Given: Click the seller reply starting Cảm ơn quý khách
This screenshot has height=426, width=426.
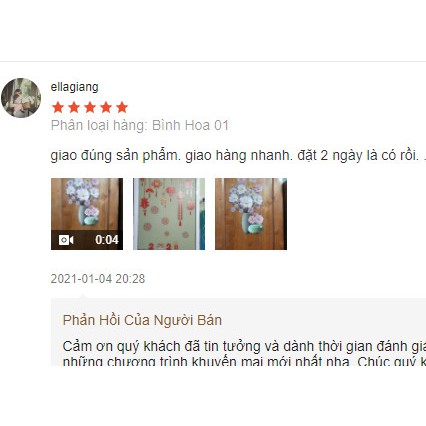Looking at the screenshot, I should coord(244,346).
